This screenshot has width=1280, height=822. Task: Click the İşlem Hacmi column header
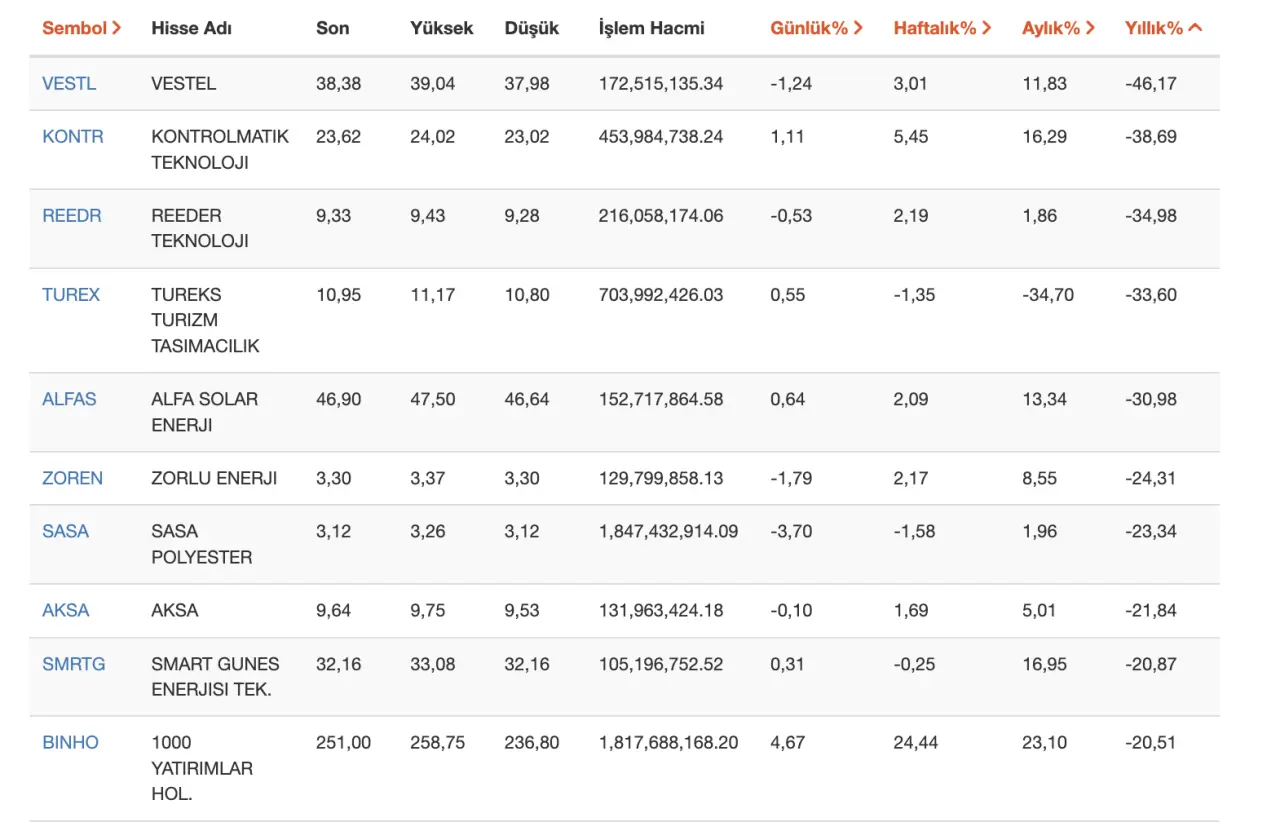click(x=651, y=28)
